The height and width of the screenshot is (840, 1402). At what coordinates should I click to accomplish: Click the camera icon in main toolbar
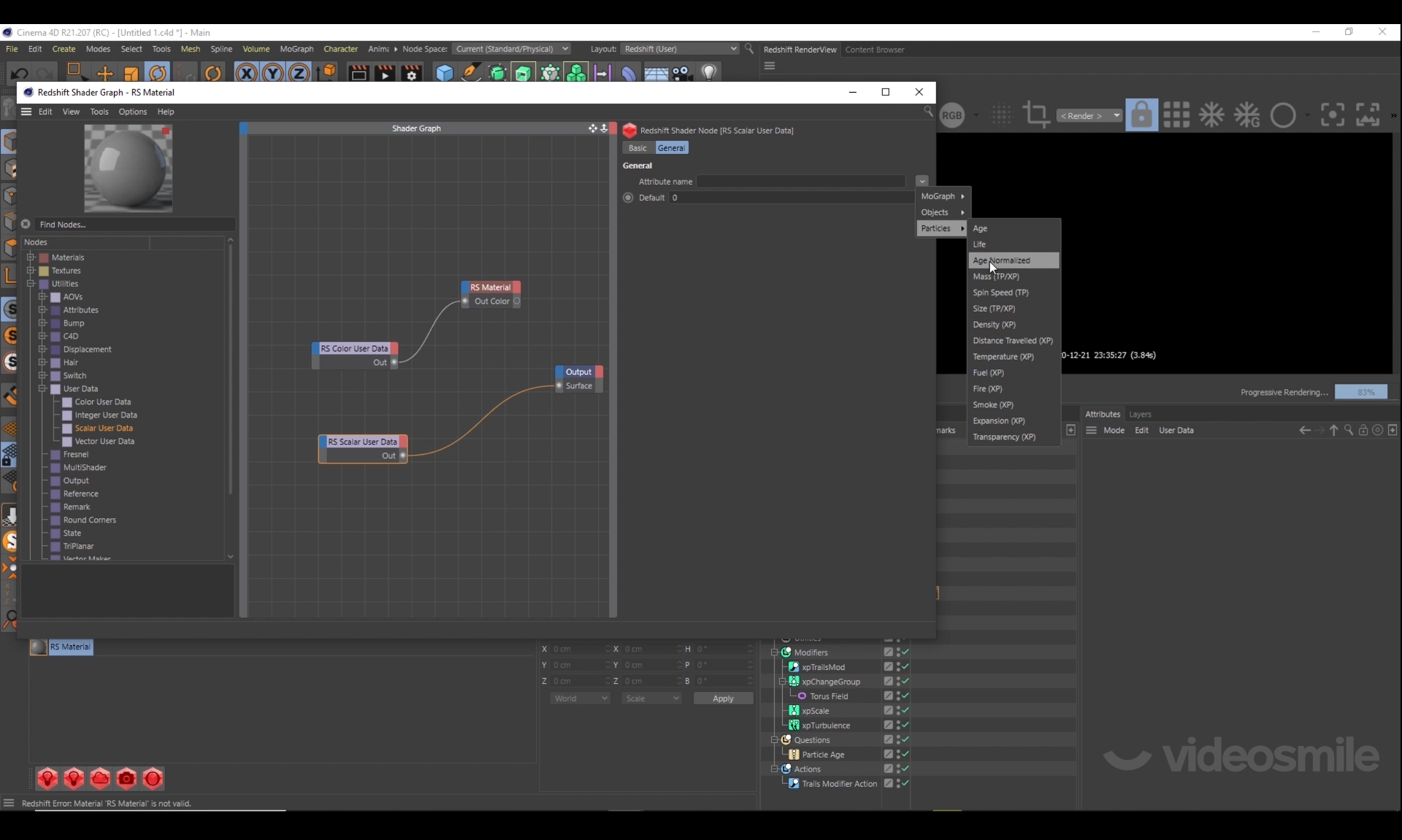coord(681,73)
